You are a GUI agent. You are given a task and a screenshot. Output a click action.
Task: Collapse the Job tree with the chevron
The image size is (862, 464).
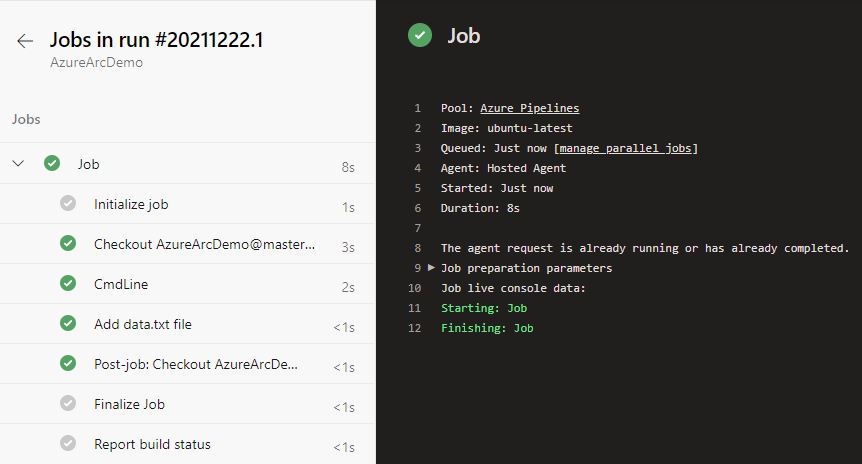[x=18, y=164]
